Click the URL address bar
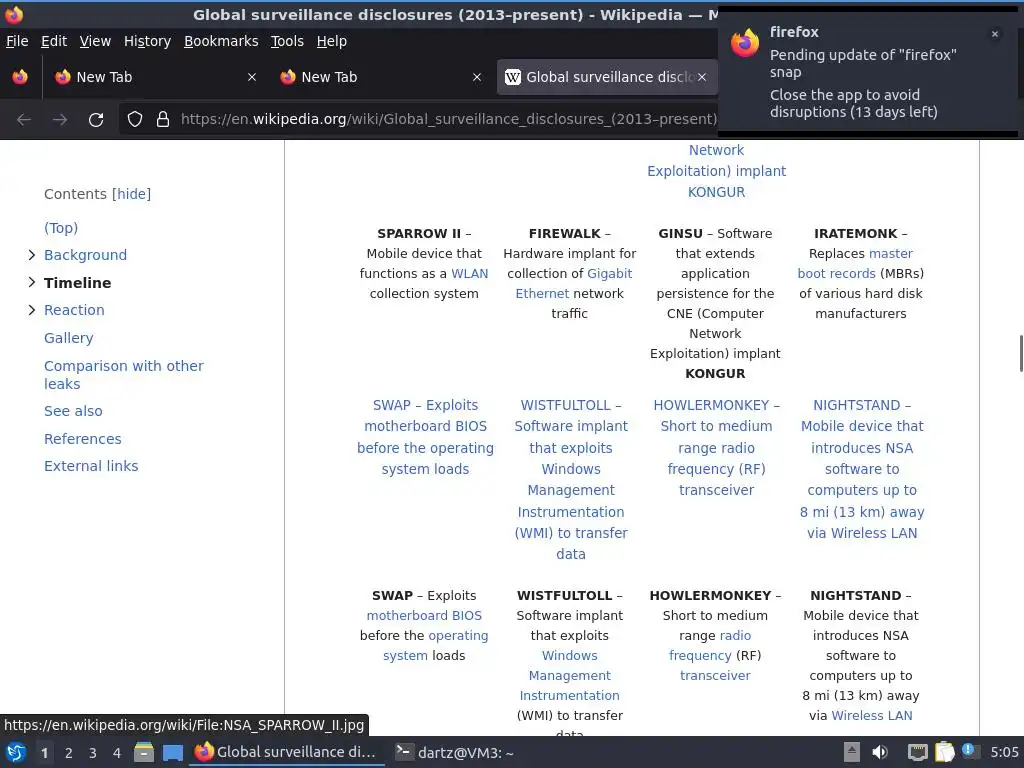Screen dimensions: 1024x768 pyautogui.click(x=448, y=120)
